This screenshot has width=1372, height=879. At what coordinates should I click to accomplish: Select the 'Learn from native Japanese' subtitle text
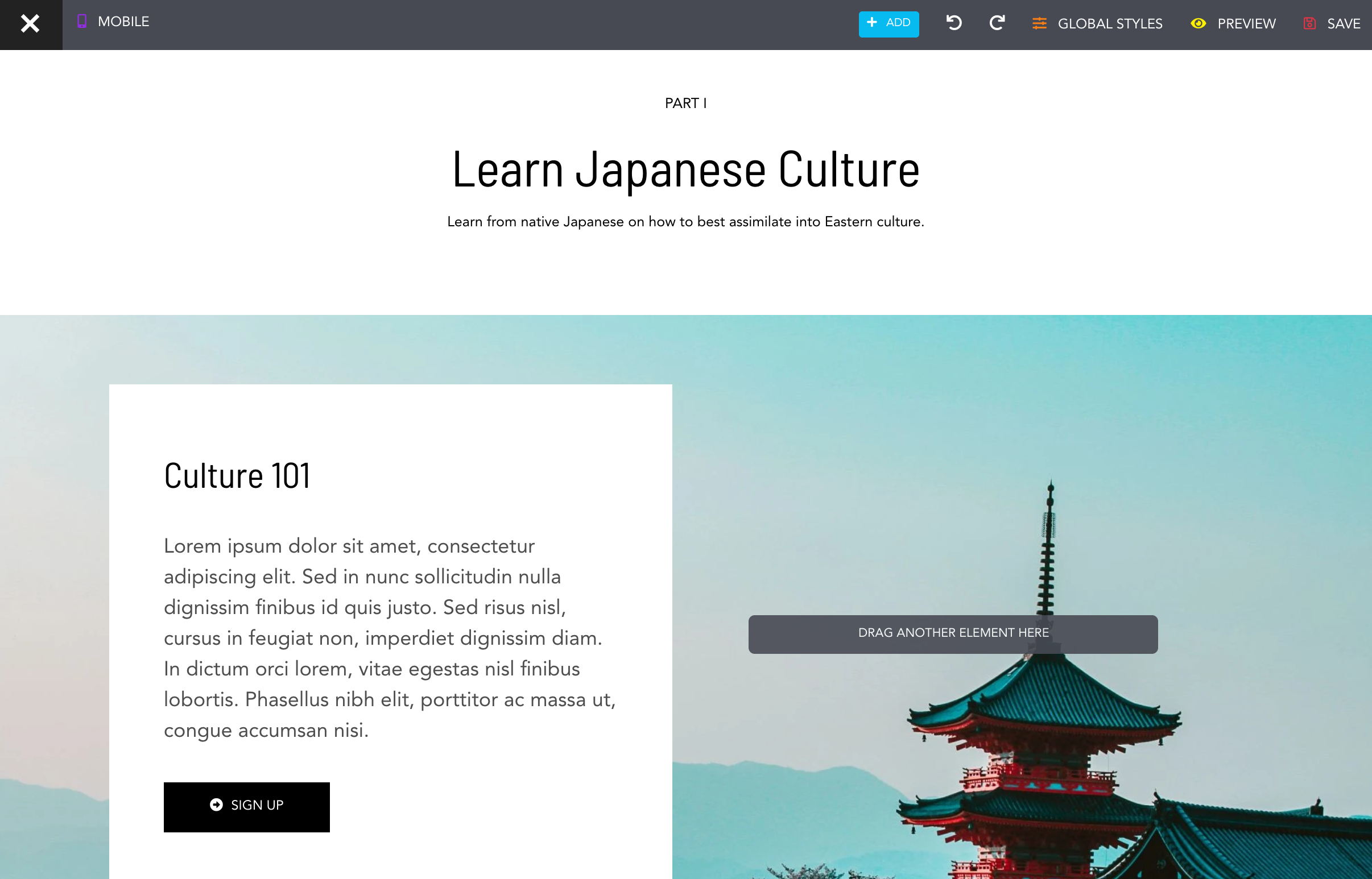pyautogui.click(x=685, y=222)
